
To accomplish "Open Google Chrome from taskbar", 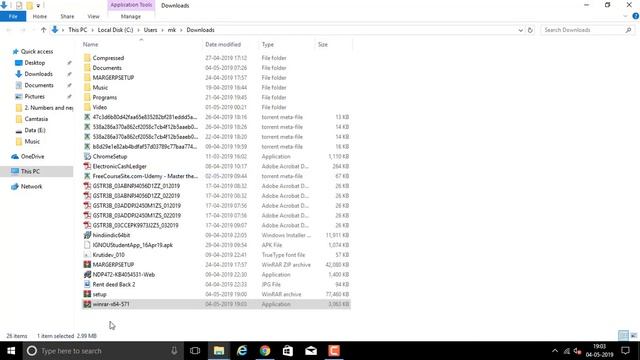I will point(265,351).
